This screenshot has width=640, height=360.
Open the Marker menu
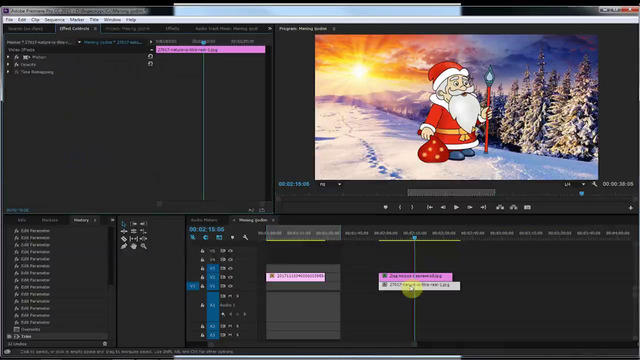[77, 20]
